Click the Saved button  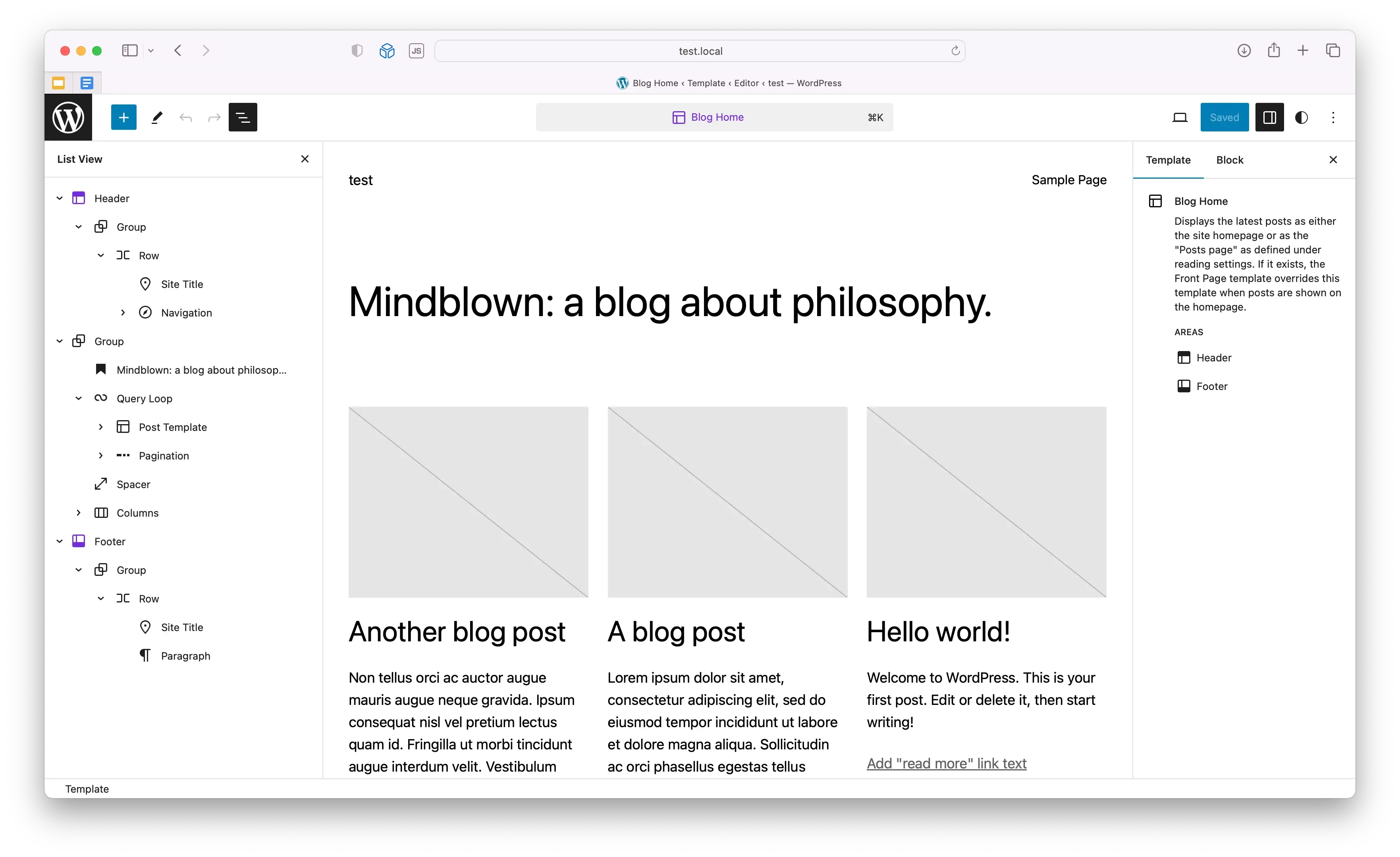(x=1225, y=117)
